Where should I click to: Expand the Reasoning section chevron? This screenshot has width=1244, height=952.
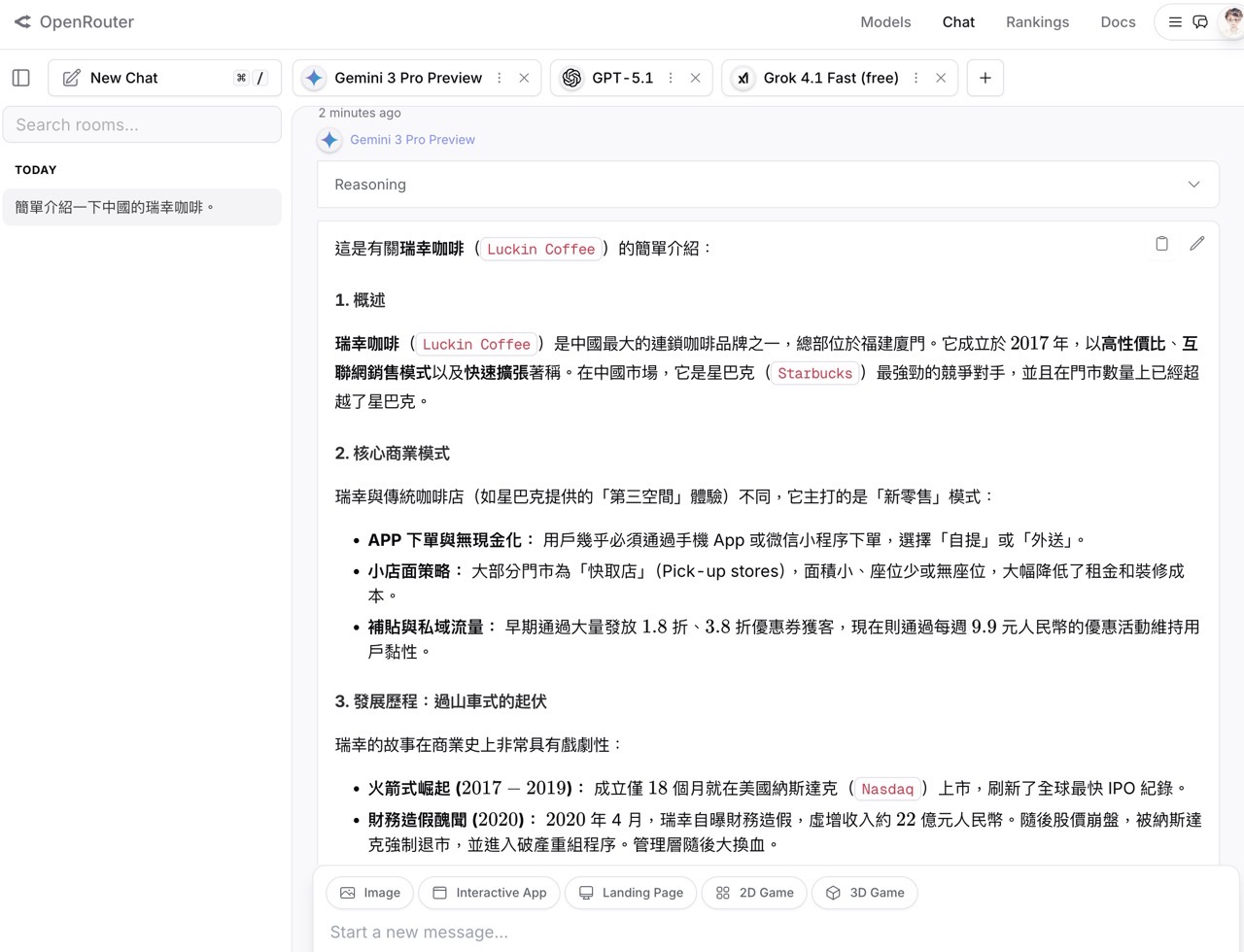click(x=1193, y=185)
